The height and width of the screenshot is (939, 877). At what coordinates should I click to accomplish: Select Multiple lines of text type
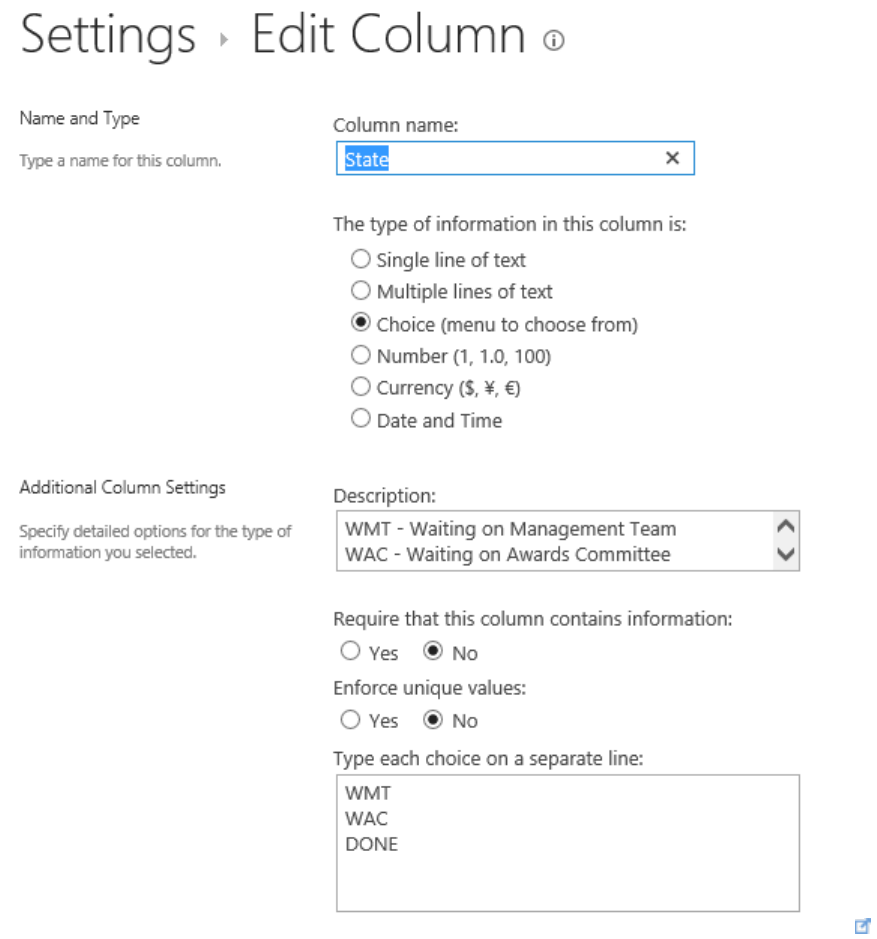coord(361,292)
